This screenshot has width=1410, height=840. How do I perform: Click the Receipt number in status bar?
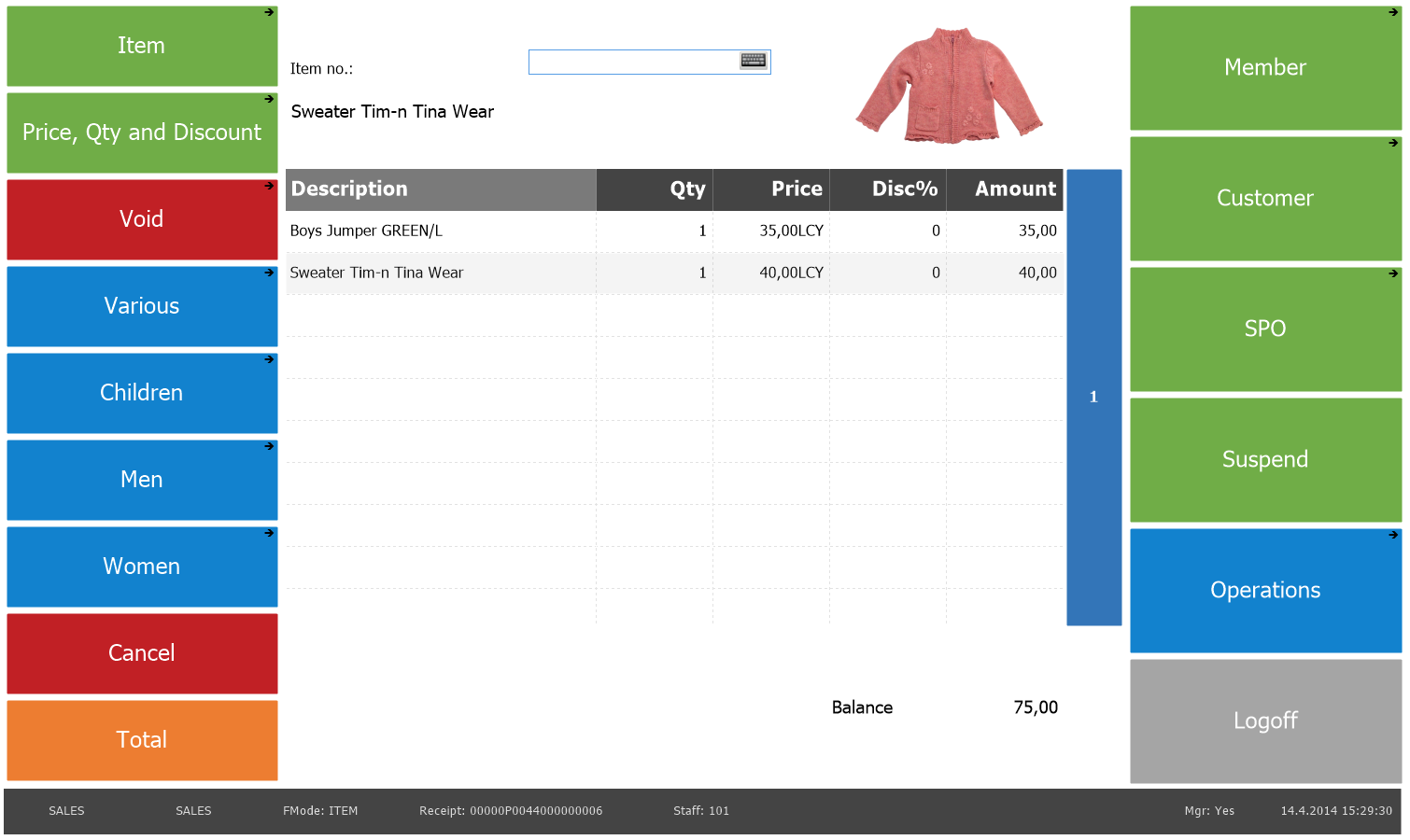point(511,811)
